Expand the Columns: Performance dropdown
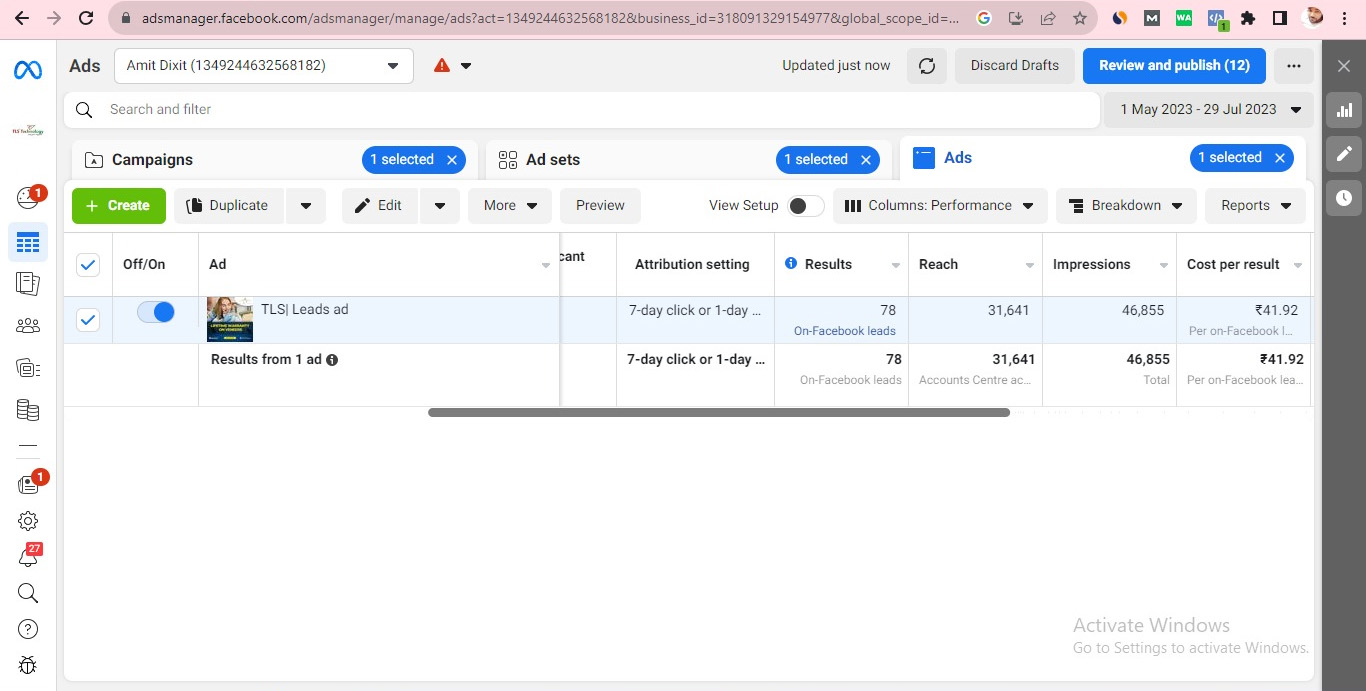1366x691 pixels. [x=940, y=206]
